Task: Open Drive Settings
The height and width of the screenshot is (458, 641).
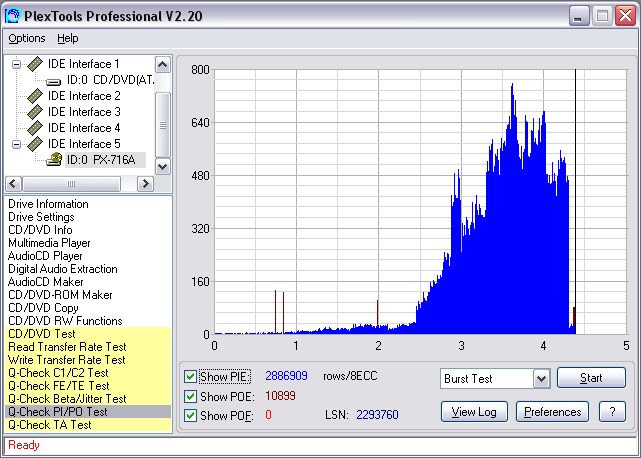Action: (41, 217)
